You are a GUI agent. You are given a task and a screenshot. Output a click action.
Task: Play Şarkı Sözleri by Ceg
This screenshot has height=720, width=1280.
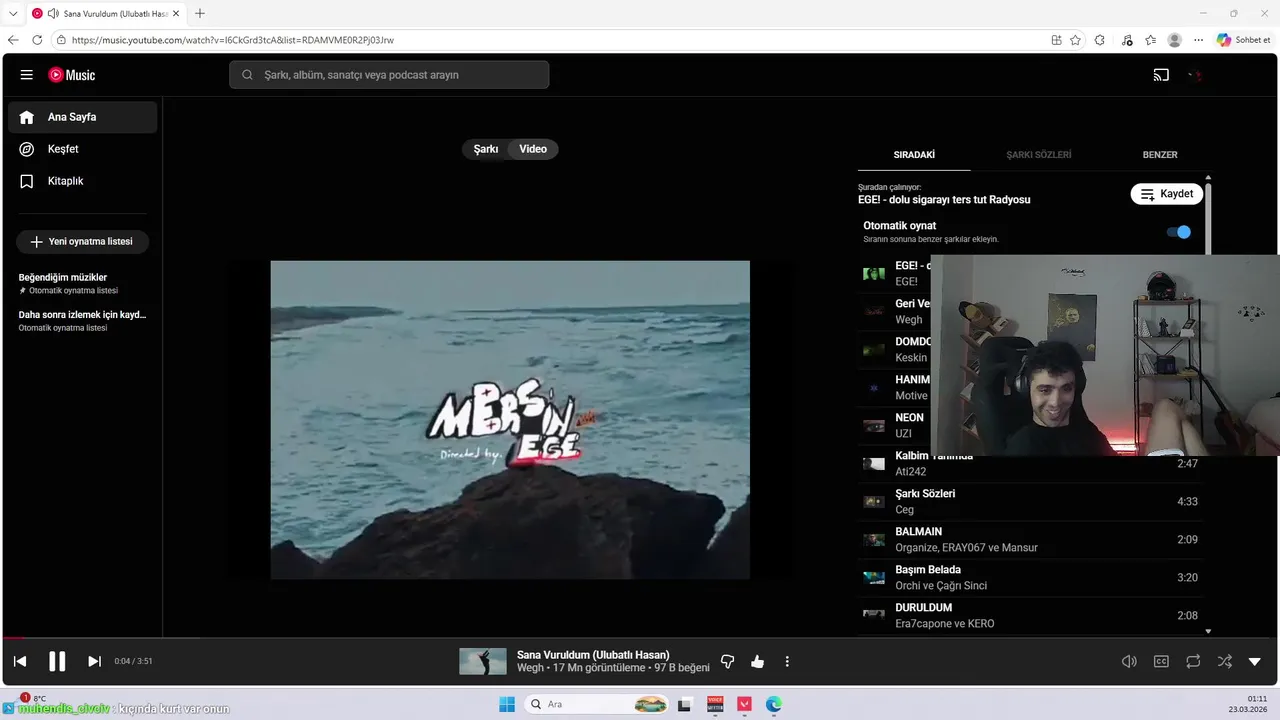click(x=1030, y=502)
